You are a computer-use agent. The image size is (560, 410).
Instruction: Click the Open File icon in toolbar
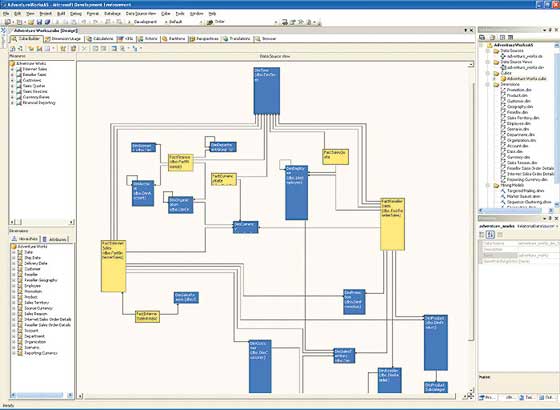(31, 22)
